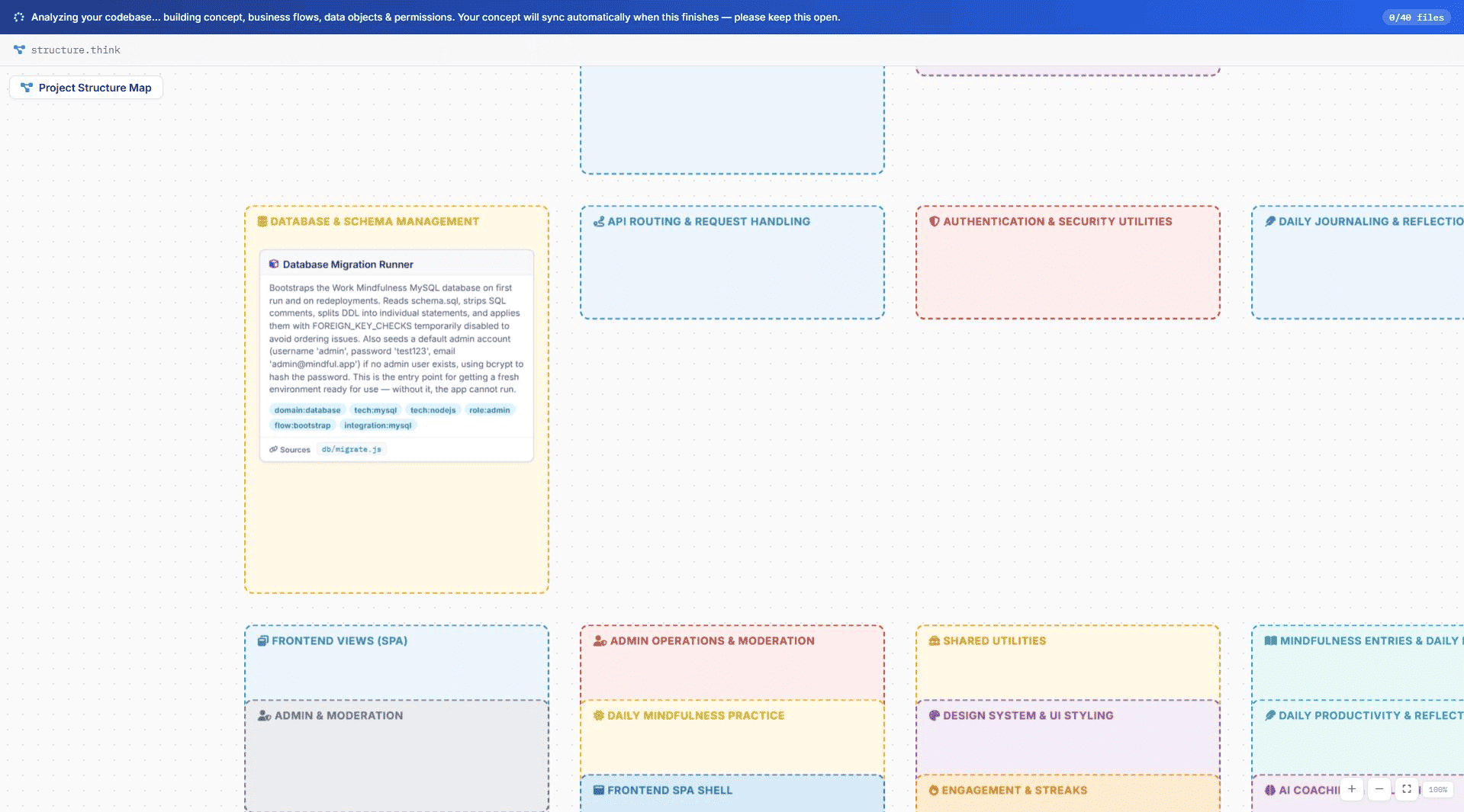Click the user icon beside Admin Operations & Moderation
The image size is (1464, 812).
(x=600, y=640)
